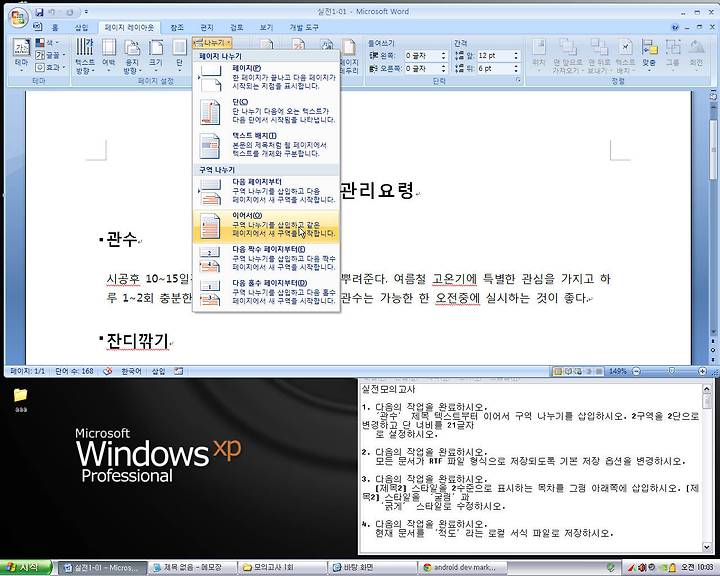Open the 단락 paragraph dialog launcher
The image size is (720, 576).
click(519, 80)
